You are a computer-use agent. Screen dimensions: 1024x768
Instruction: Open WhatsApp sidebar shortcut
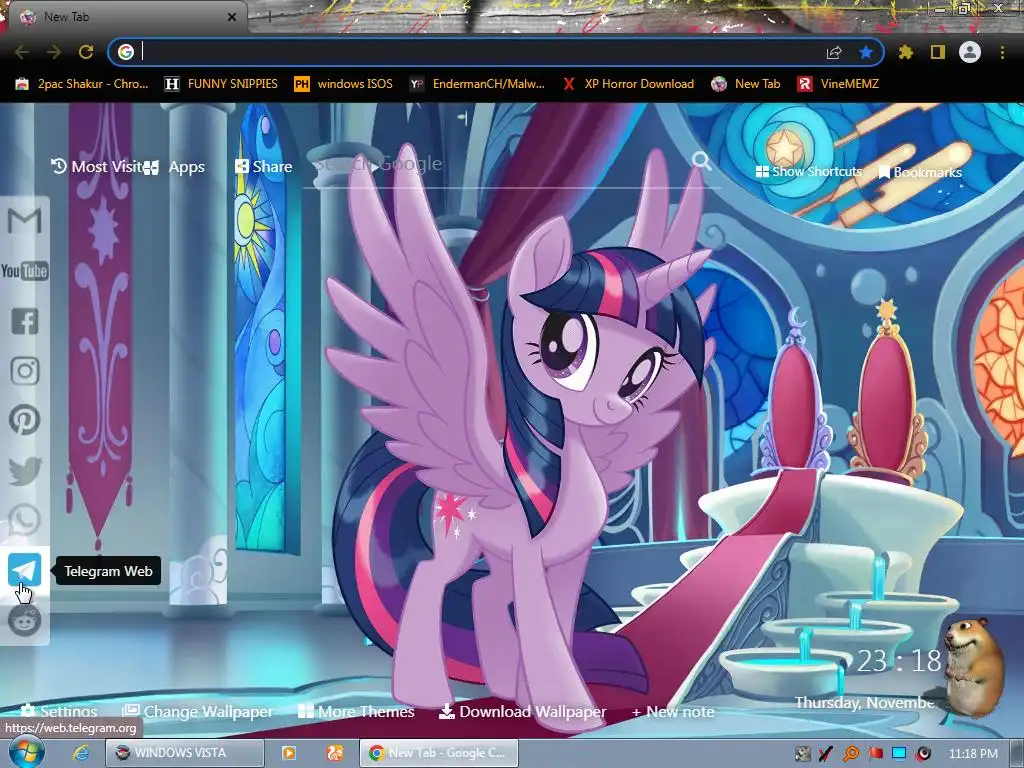pos(25,520)
